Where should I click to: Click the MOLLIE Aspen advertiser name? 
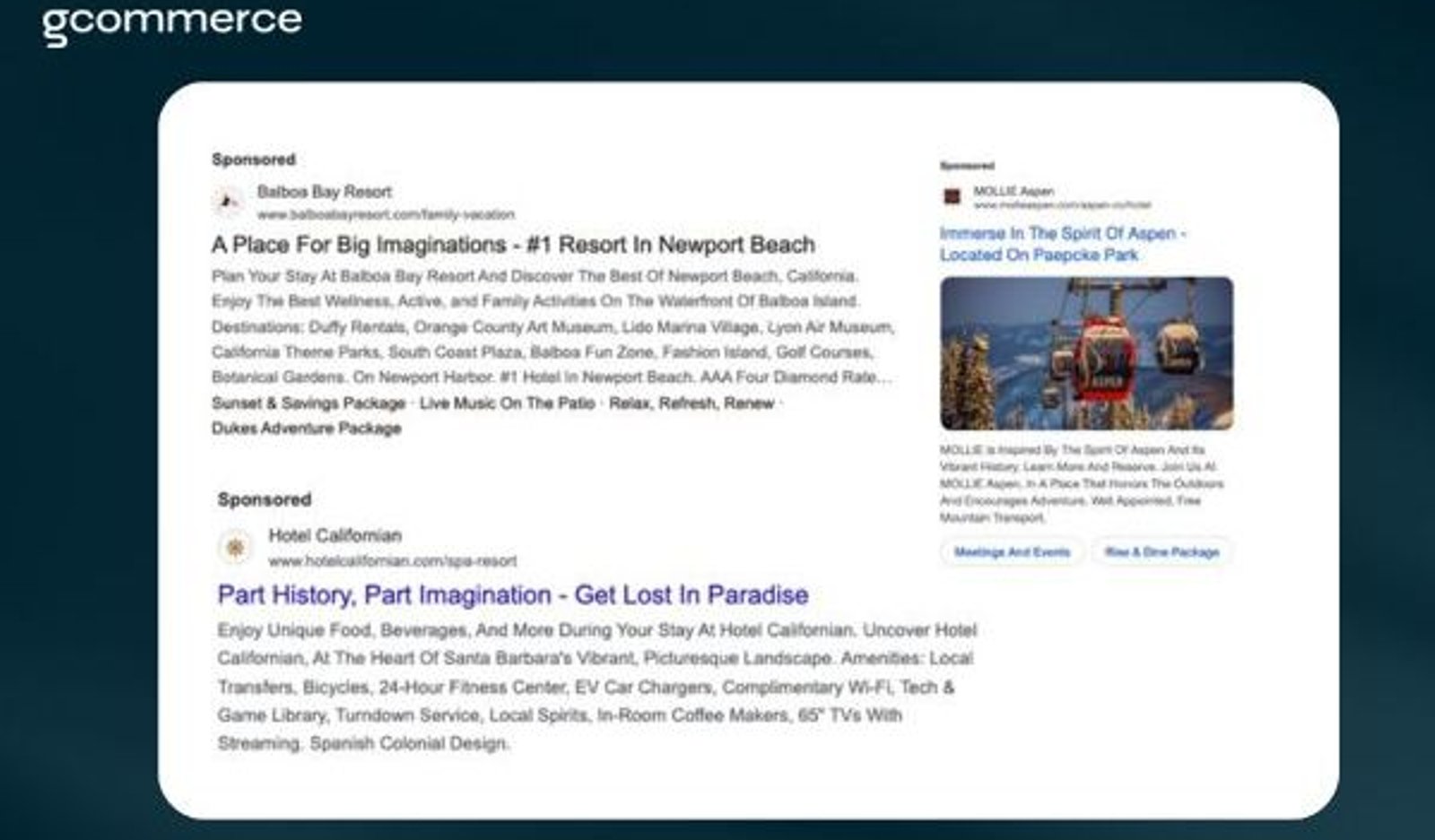point(1013,191)
